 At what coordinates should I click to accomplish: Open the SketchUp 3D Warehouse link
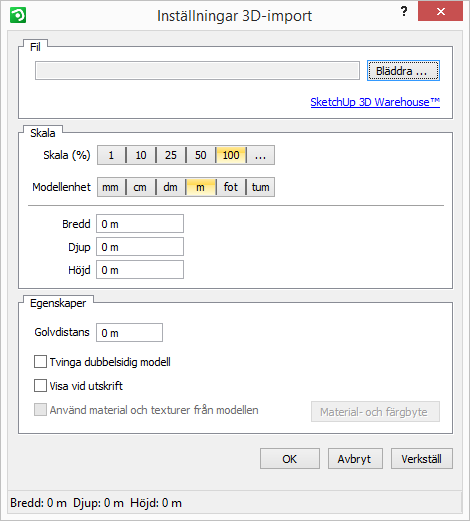point(375,102)
